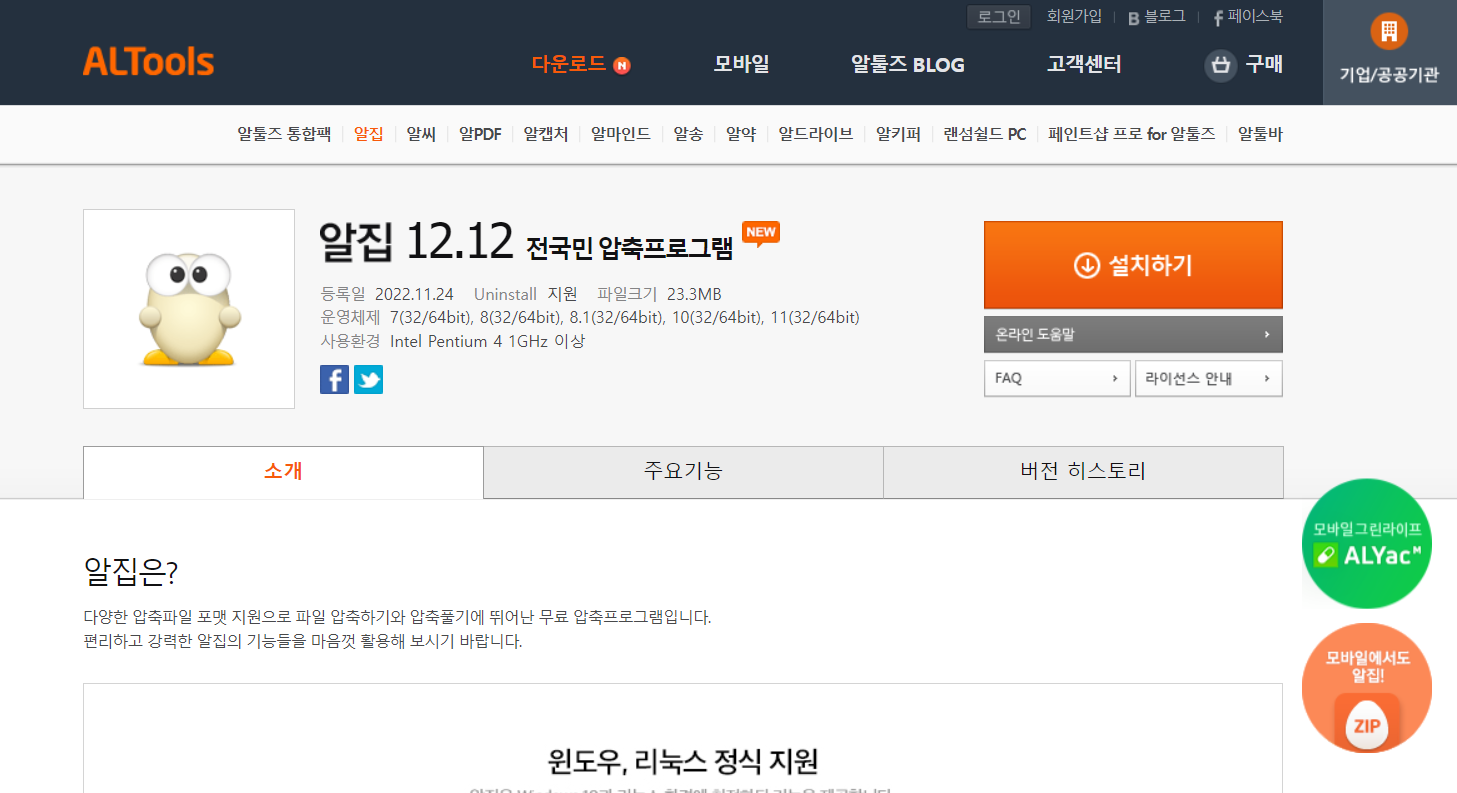Select 알집 in product bar
The image size is (1457, 793).
369,134
